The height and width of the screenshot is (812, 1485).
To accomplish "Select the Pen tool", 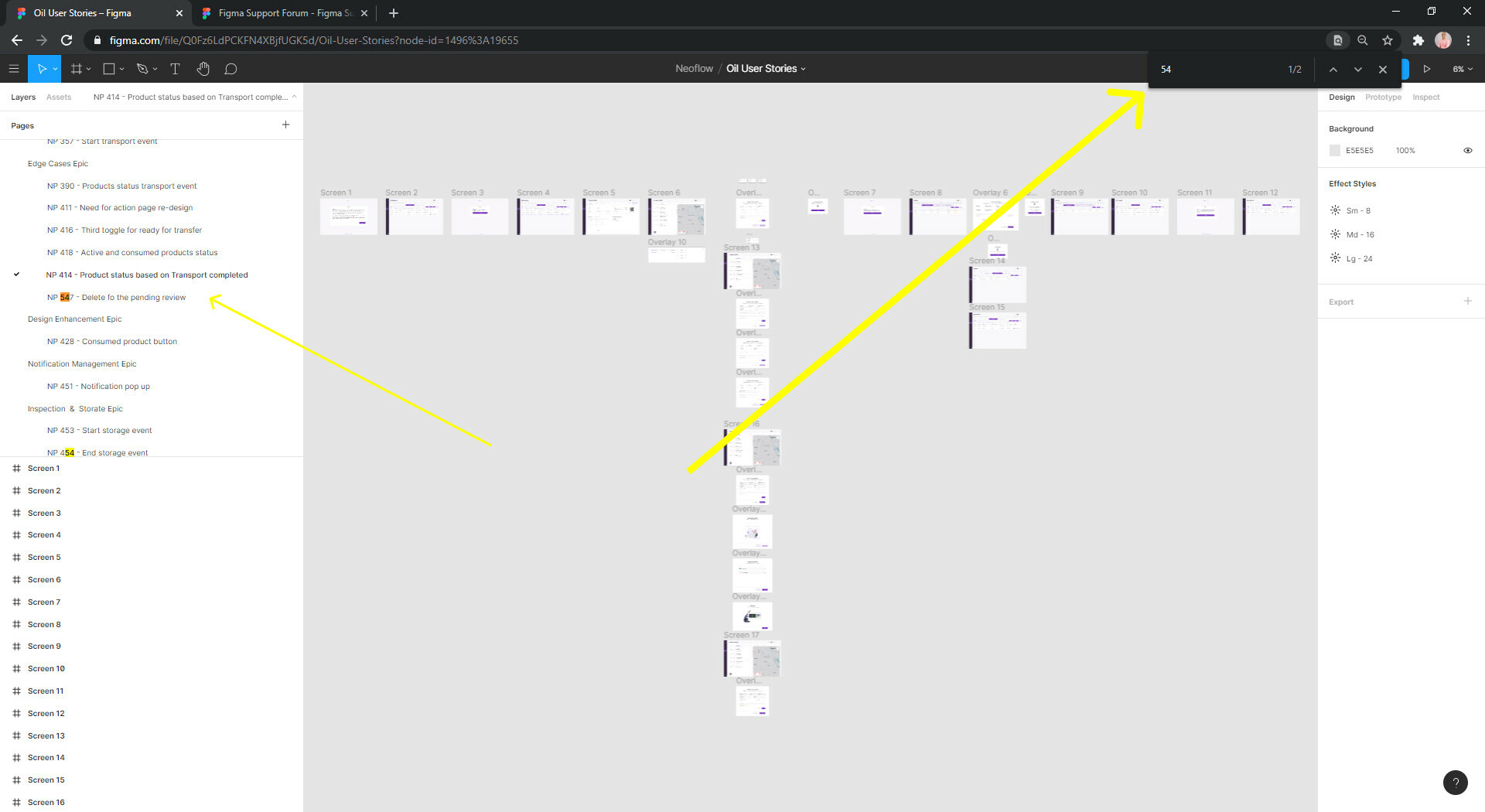I will click(142, 69).
